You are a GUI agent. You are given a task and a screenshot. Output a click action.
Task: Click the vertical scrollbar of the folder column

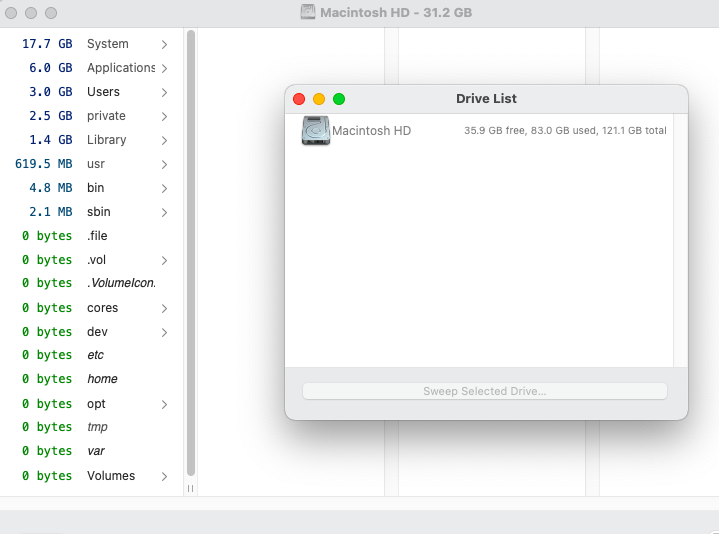click(191, 253)
